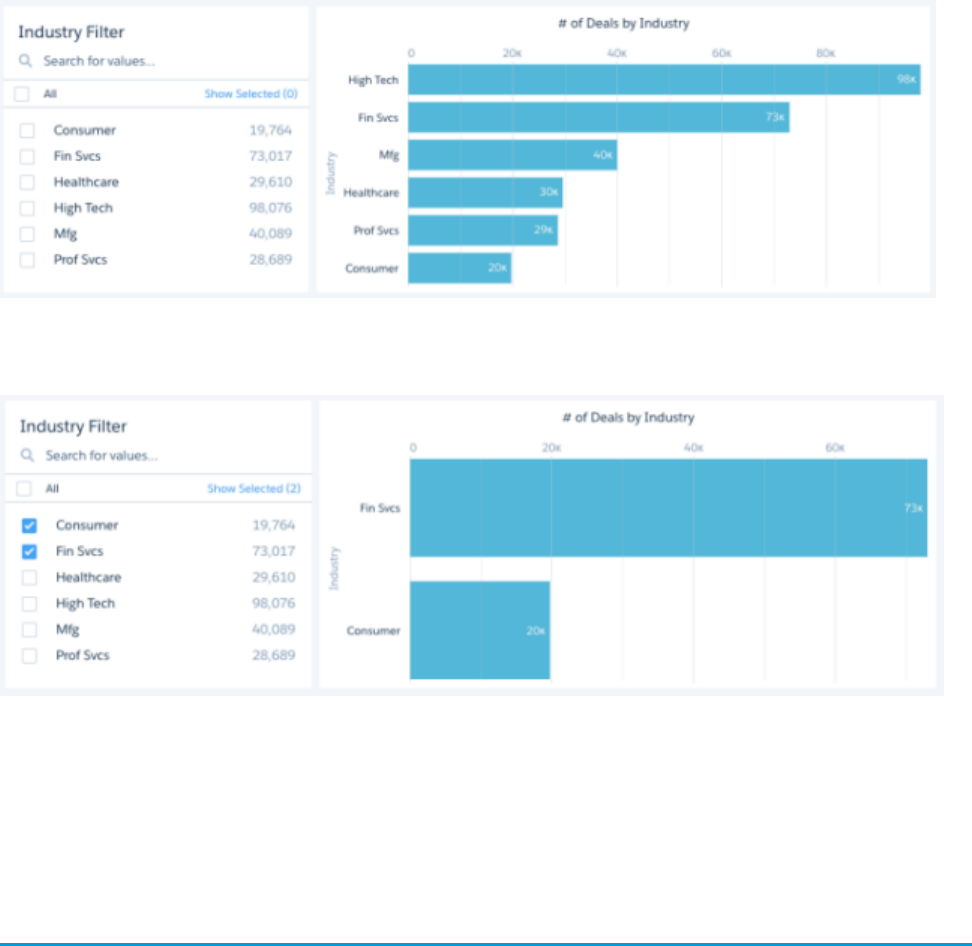Click the search magnifier icon in the top Industry Filter
972x946 pixels.
(25, 61)
